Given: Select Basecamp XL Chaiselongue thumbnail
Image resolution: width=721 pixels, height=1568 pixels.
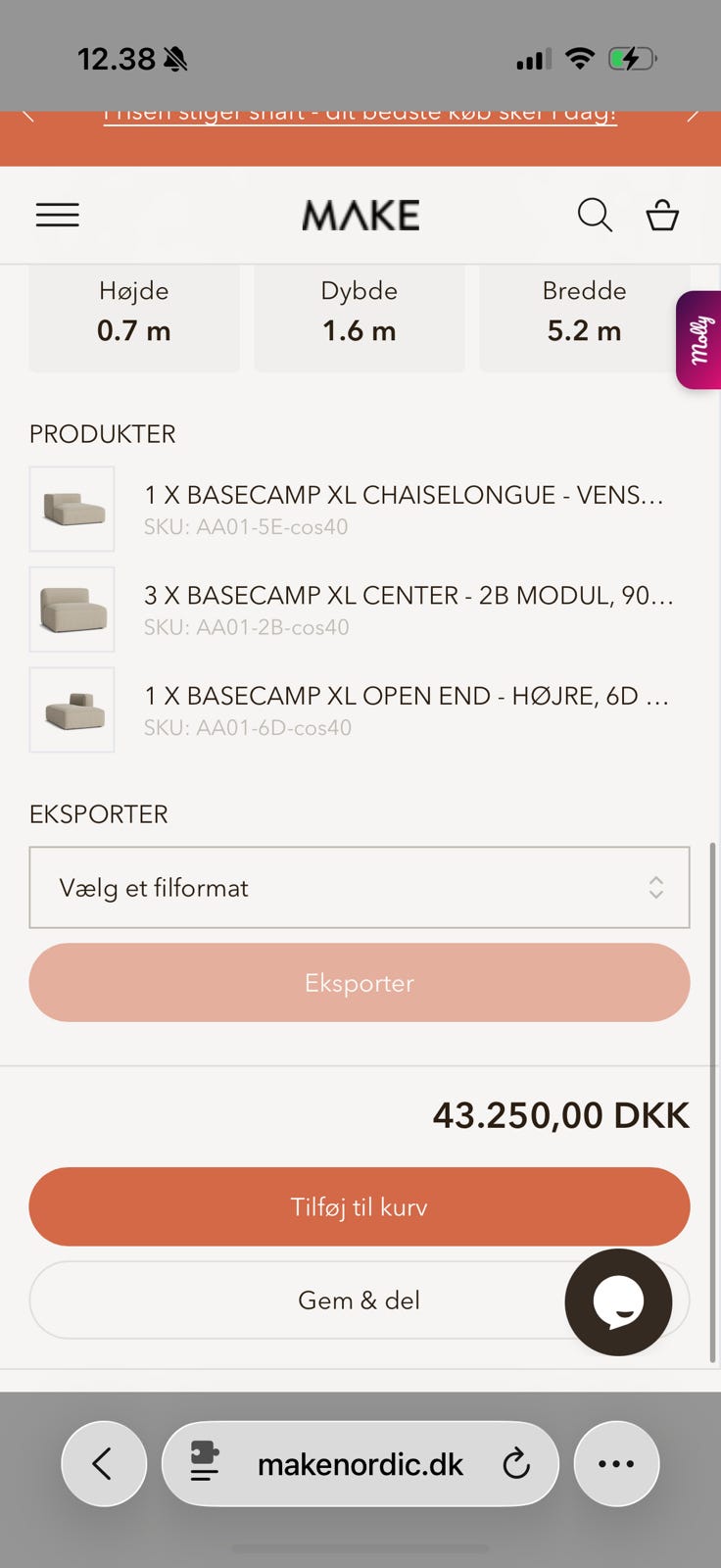Looking at the screenshot, I should (72, 509).
